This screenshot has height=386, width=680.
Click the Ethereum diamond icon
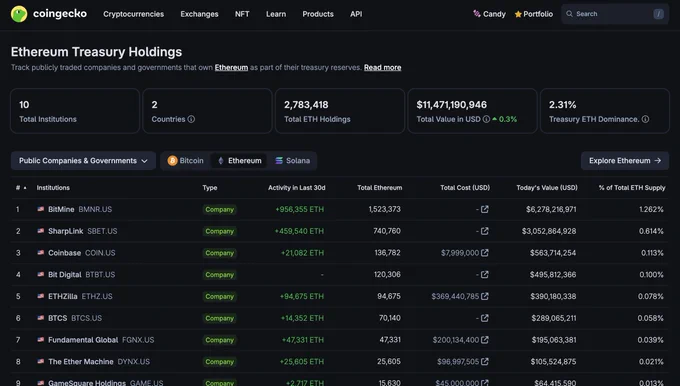click(221, 160)
